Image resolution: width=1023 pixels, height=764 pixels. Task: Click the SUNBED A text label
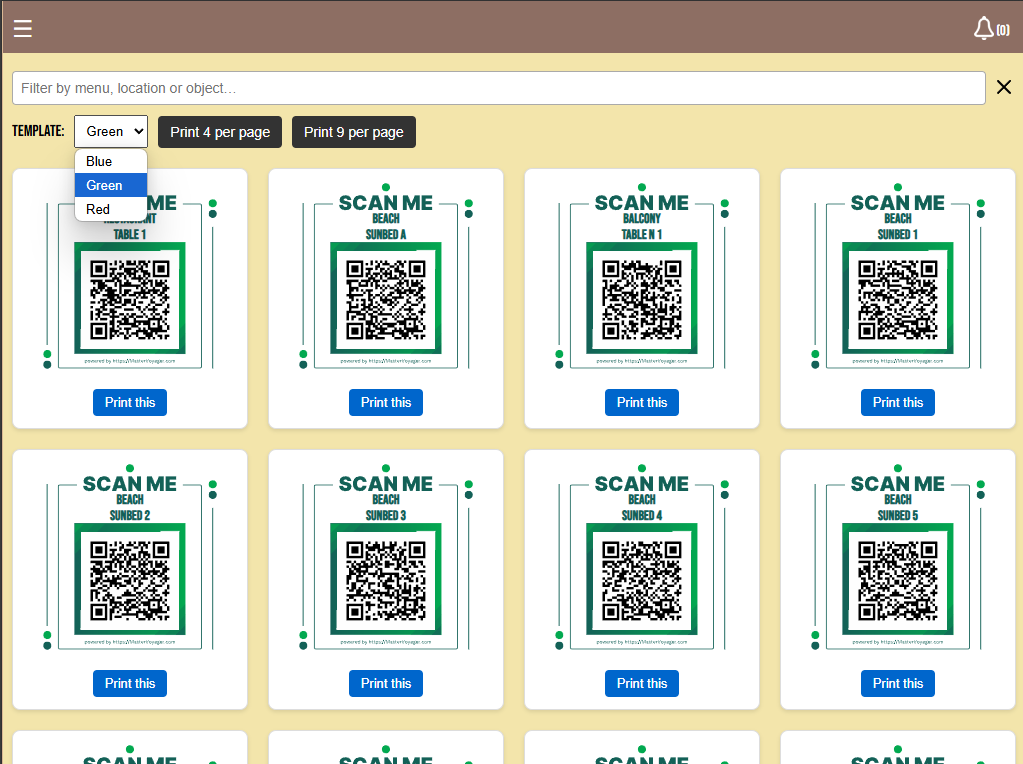(x=386, y=234)
